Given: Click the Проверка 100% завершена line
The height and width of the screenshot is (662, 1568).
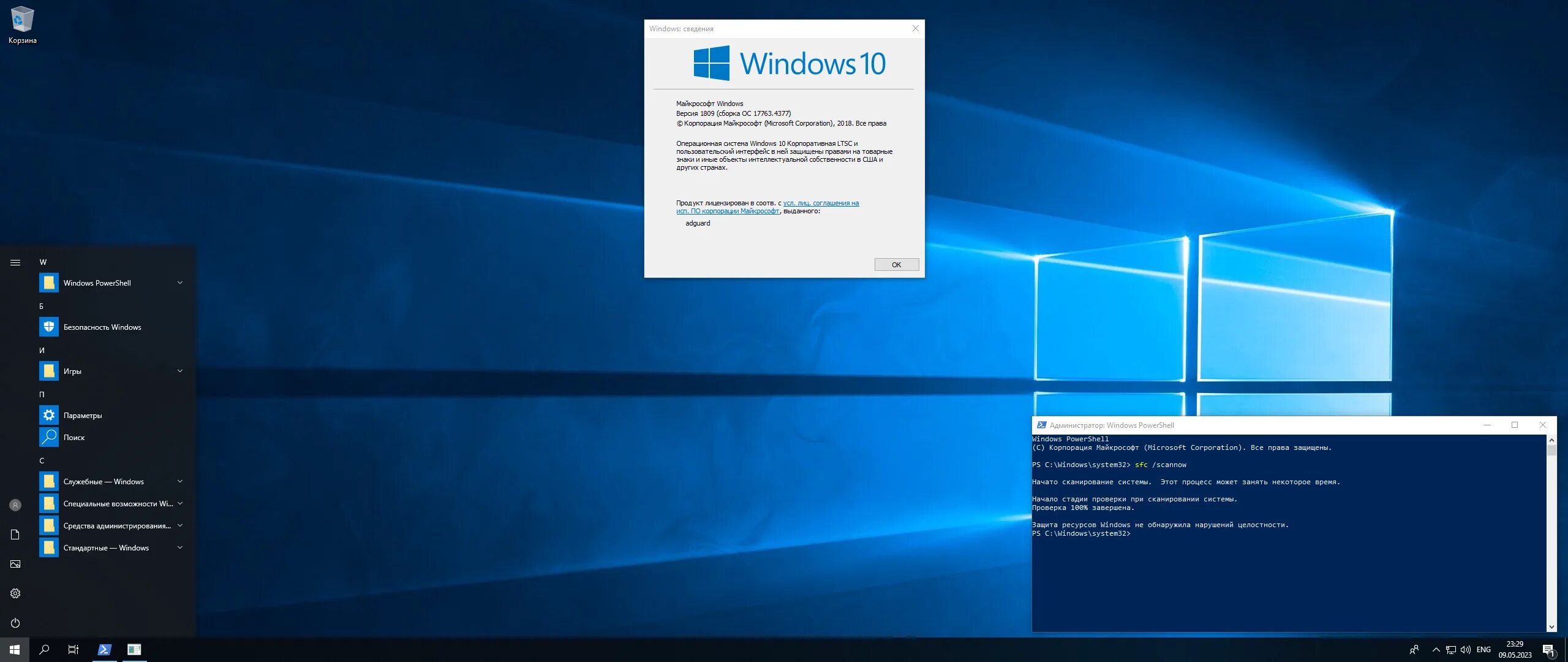Looking at the screenshot, I should click(1083, 508).
